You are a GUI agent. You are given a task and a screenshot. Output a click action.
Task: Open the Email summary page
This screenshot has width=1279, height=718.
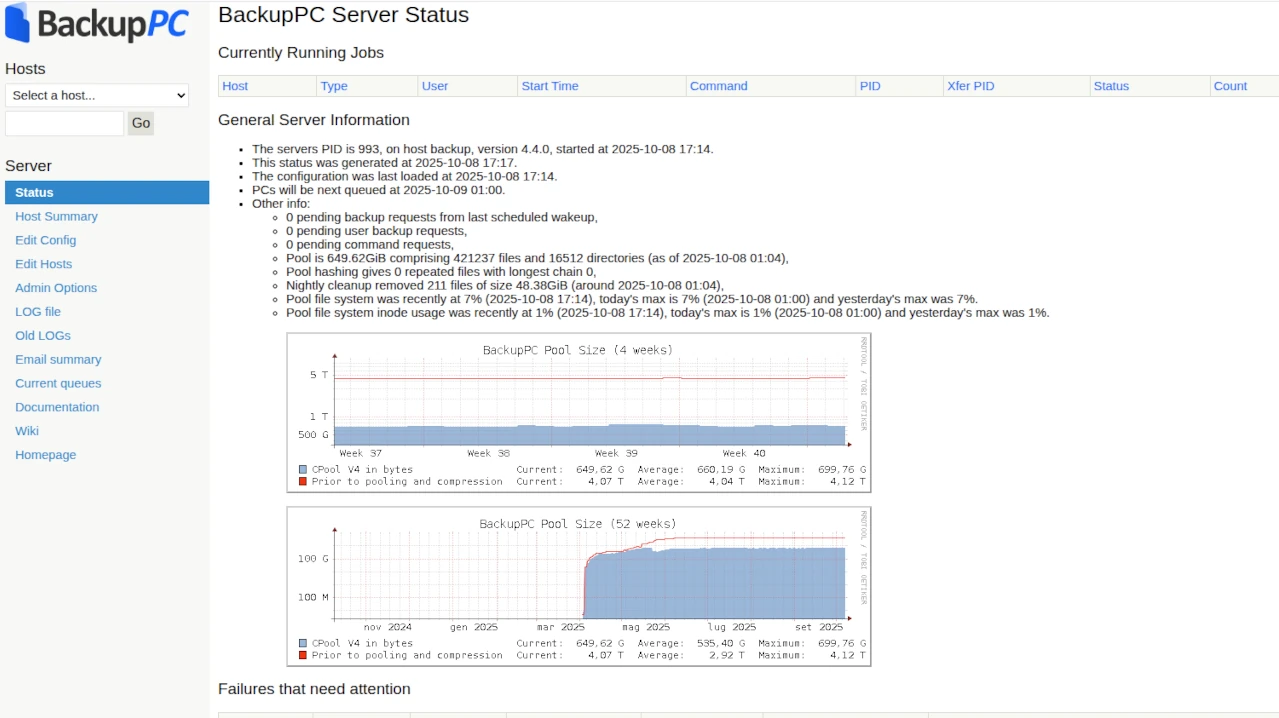click(58, 360)
